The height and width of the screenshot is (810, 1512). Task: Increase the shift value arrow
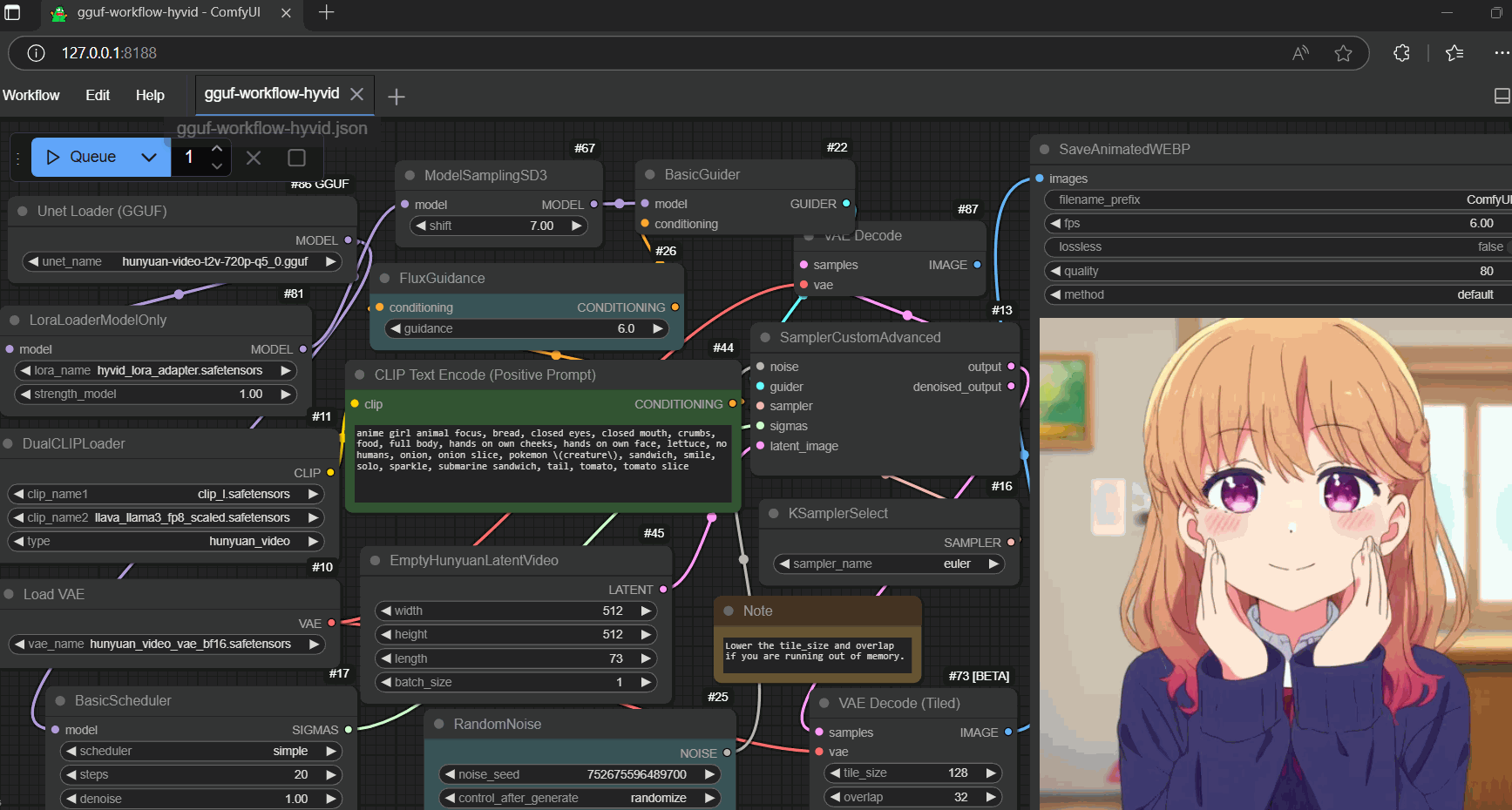tap(576, 226)
